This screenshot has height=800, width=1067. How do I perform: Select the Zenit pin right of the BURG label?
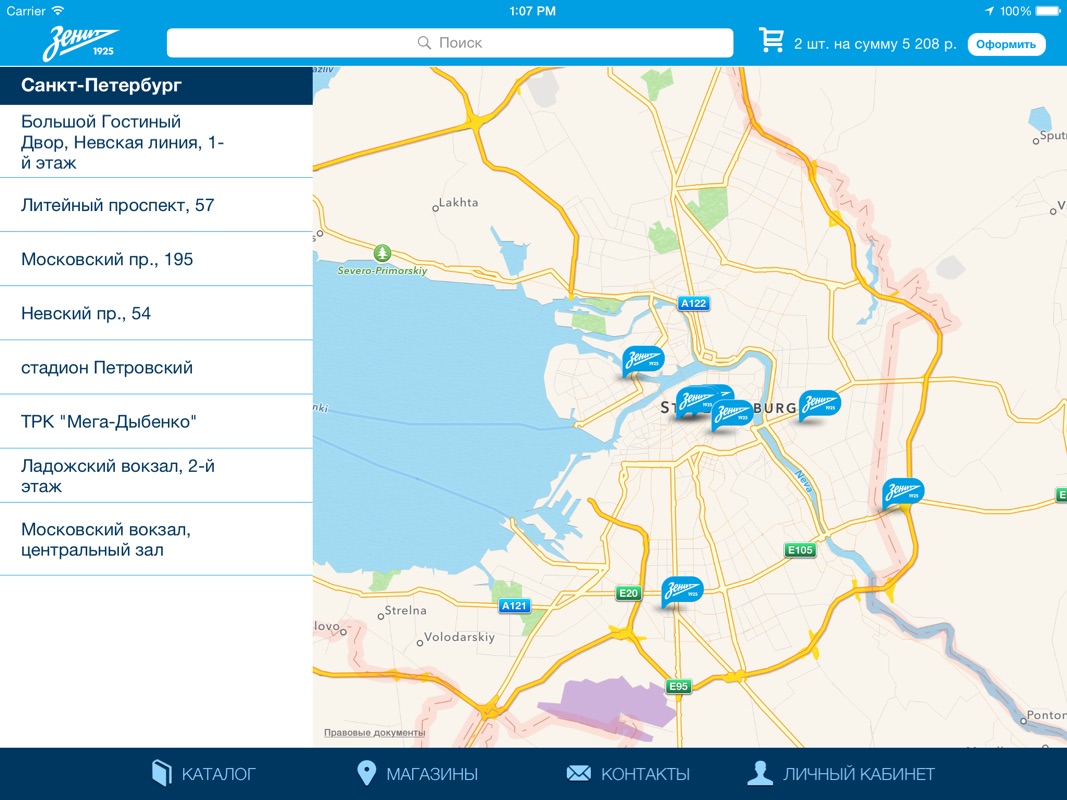(x=819, y=405)
